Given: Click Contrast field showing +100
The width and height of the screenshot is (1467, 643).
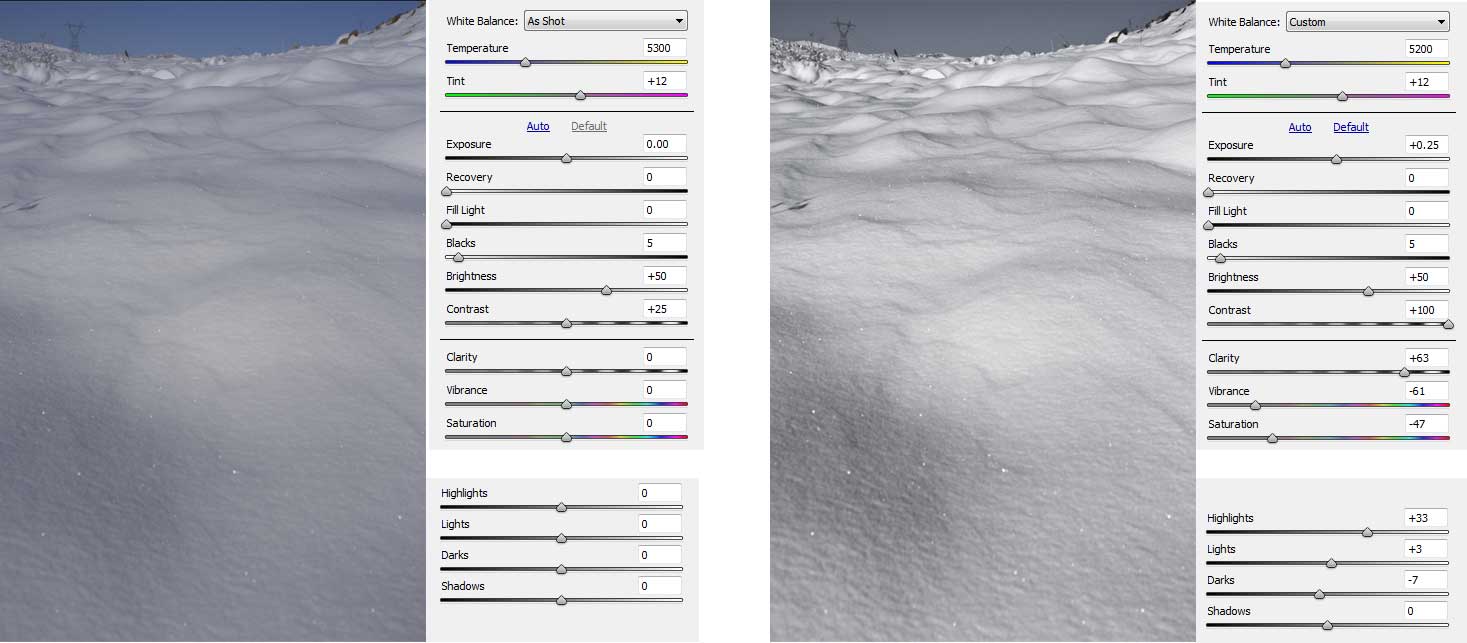Looking at the screenshot, I should point(1428,310).
